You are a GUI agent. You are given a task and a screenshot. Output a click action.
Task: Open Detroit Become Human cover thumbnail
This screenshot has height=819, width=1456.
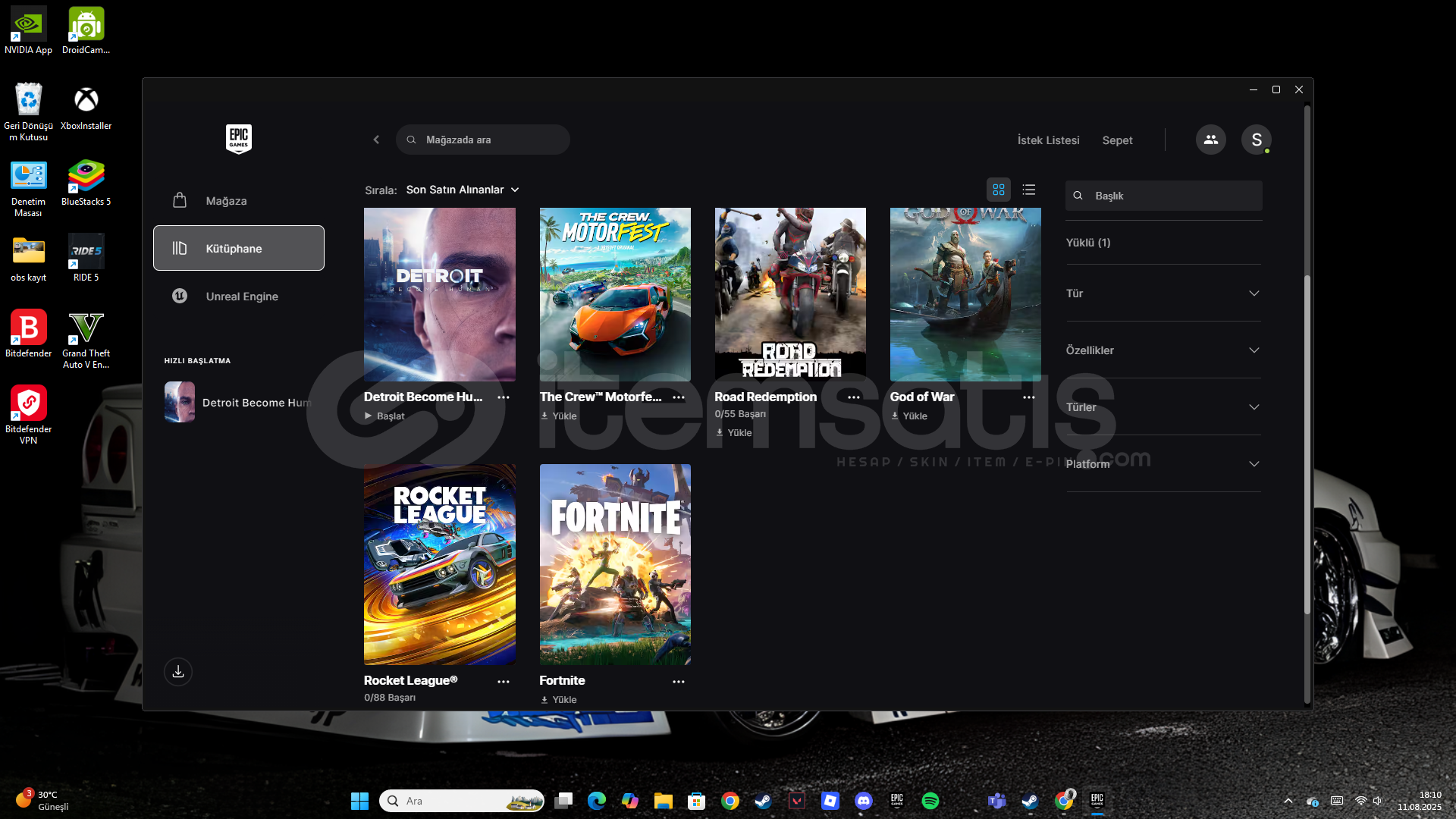440,294
